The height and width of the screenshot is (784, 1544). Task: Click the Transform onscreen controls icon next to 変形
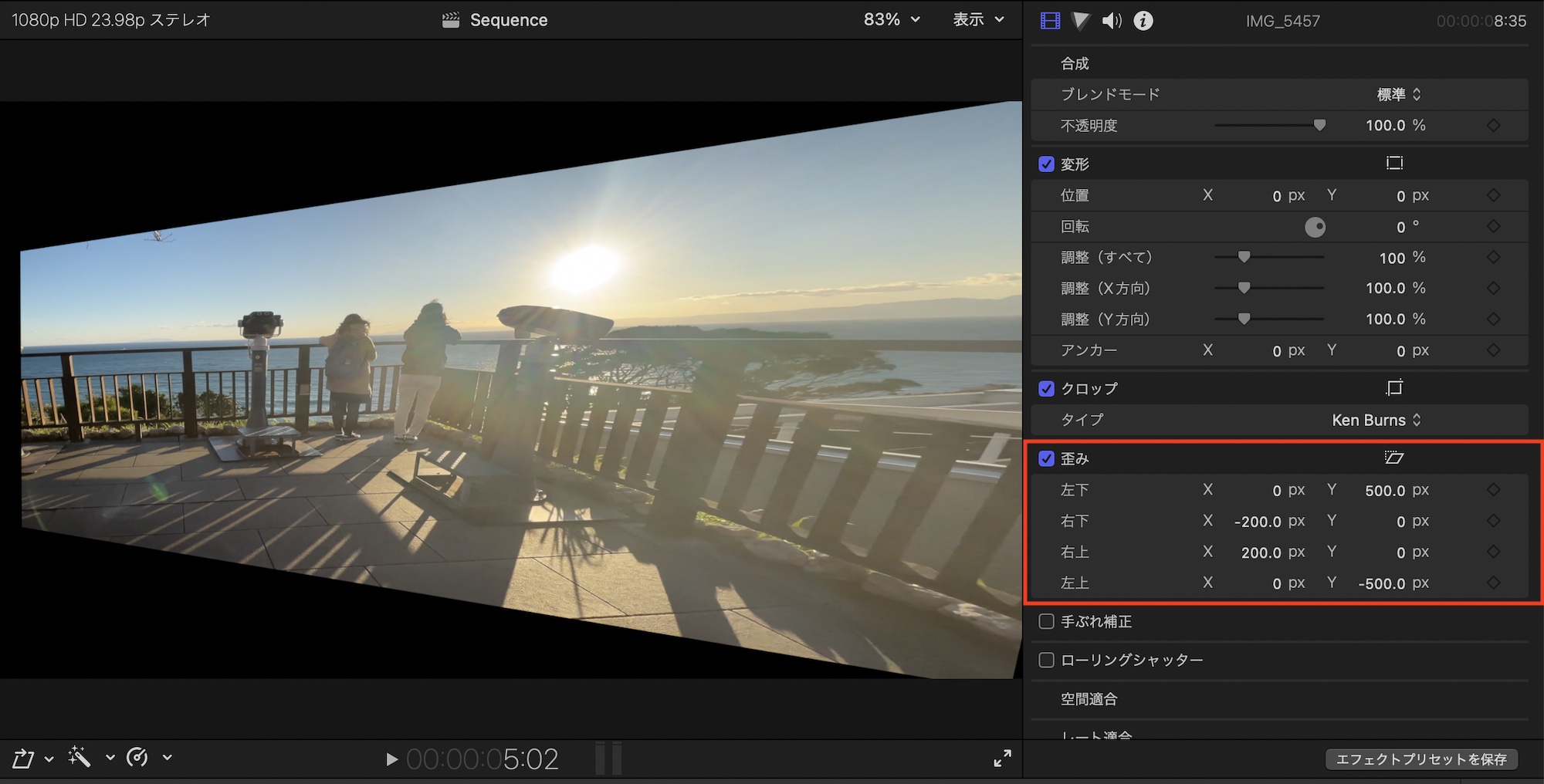[1393, 164]
